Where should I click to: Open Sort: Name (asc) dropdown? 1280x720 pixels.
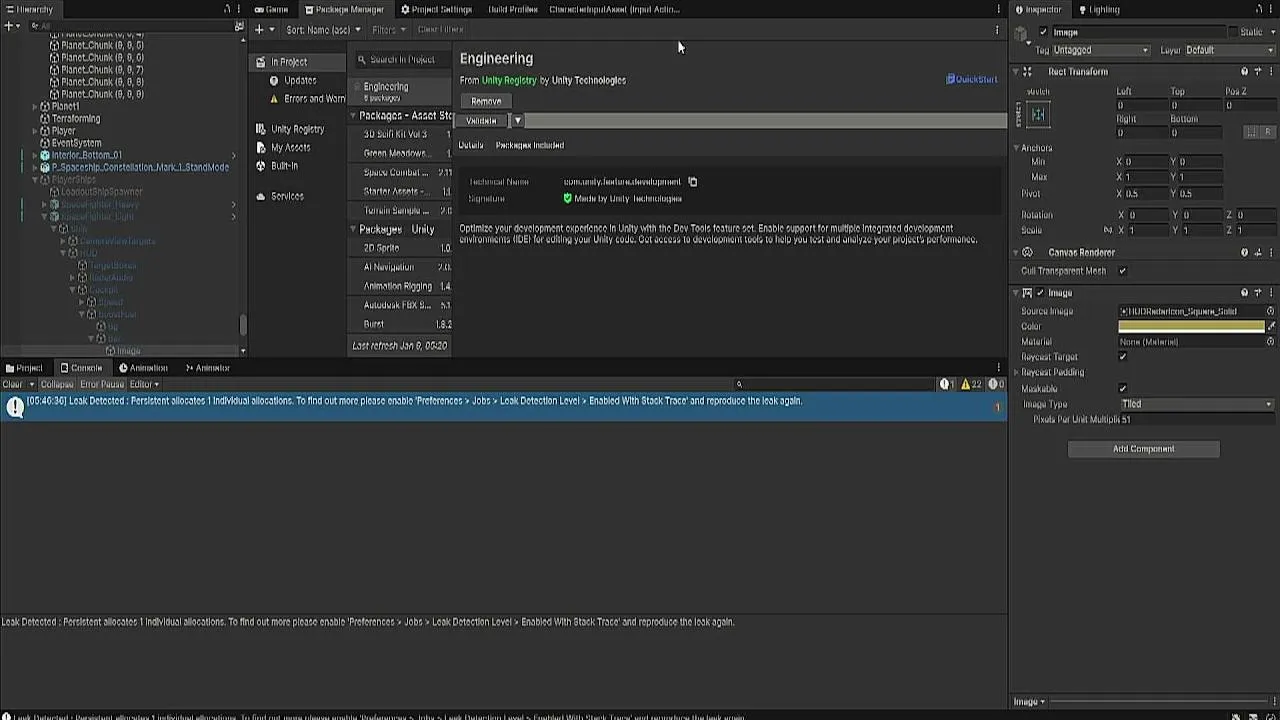323,30
